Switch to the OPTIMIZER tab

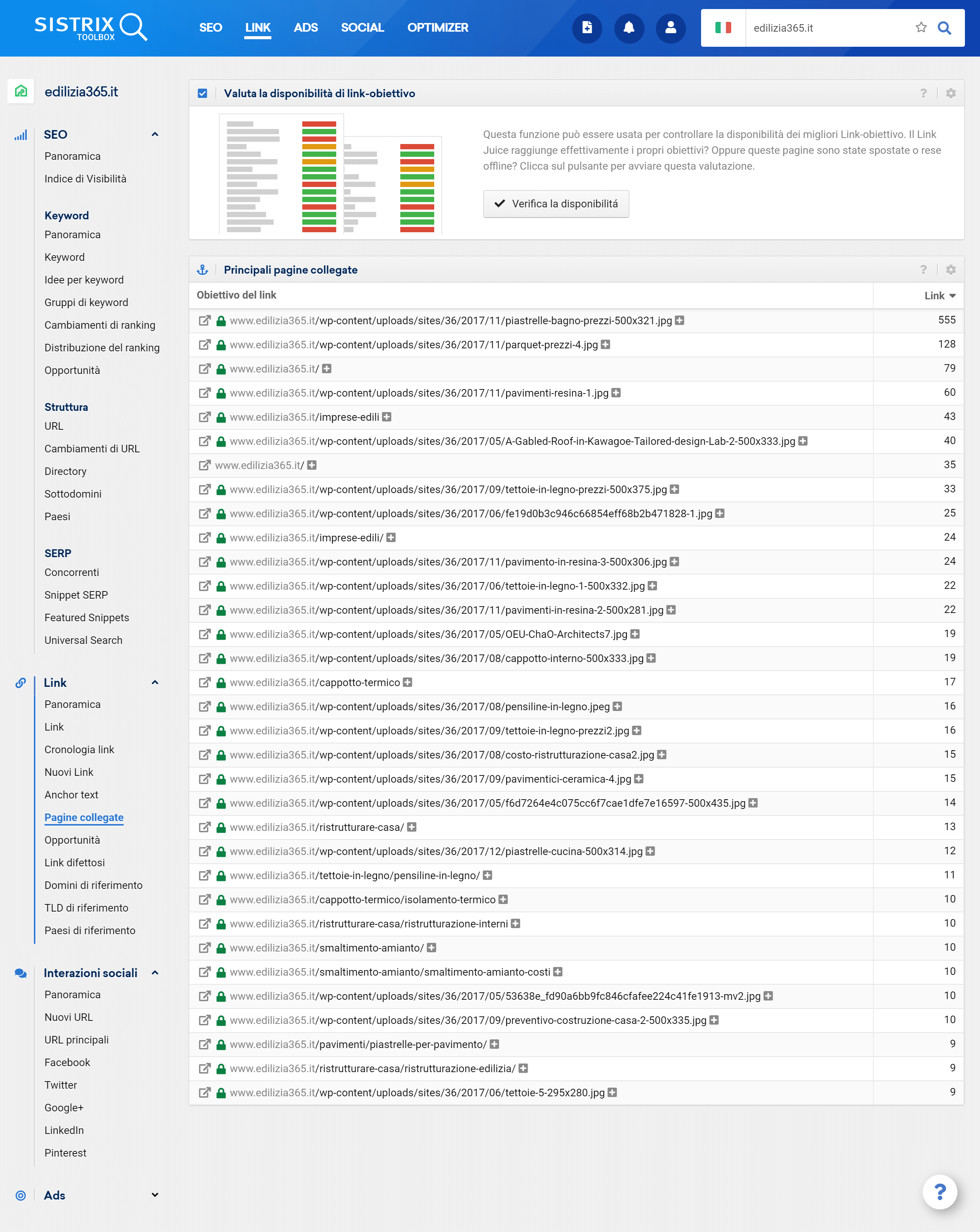(437, 28)
